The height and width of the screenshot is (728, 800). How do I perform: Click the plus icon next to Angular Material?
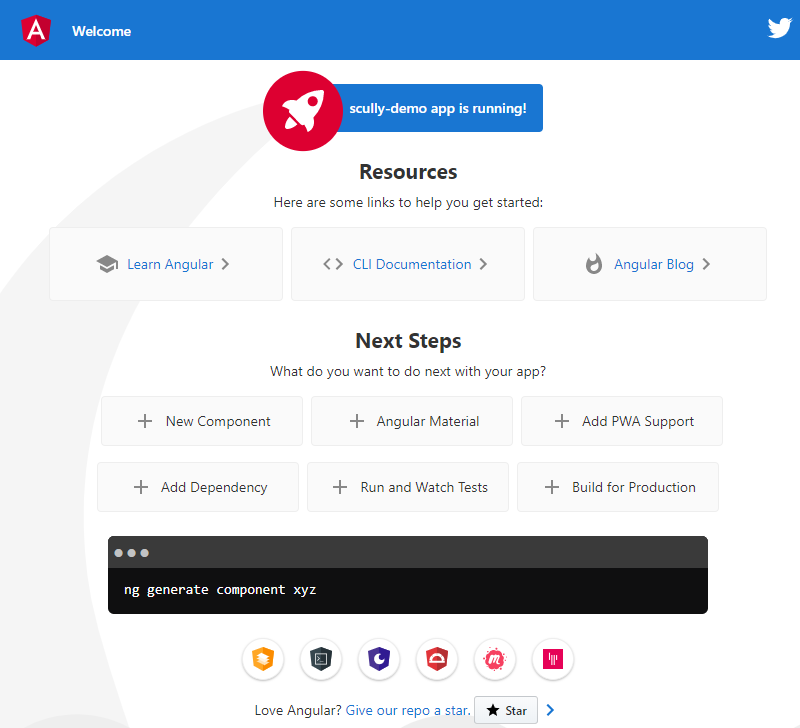coord(357,421)
